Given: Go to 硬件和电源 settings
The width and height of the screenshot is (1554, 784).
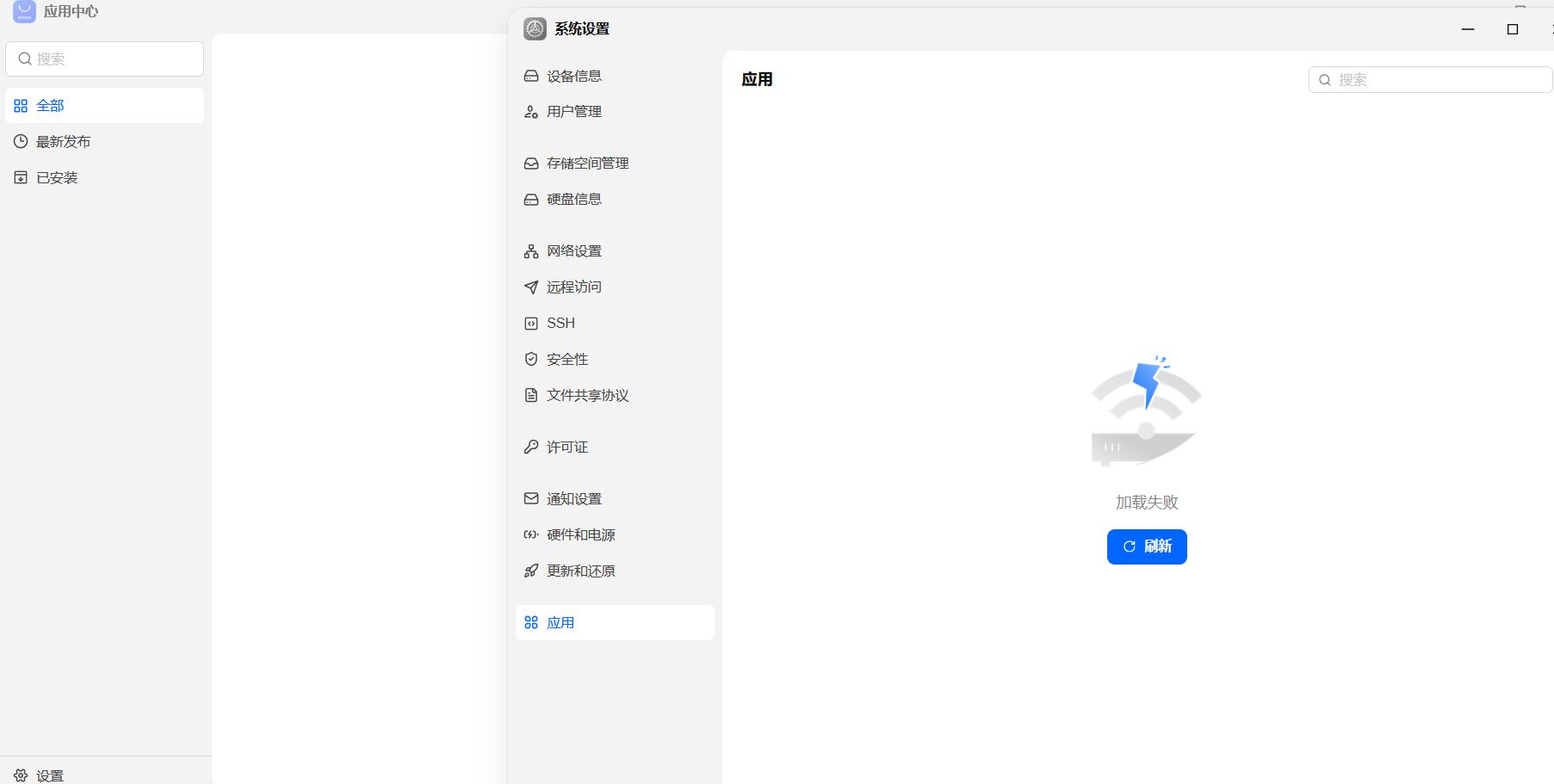Looking at the screenshot, I should [x=615, y=534].
